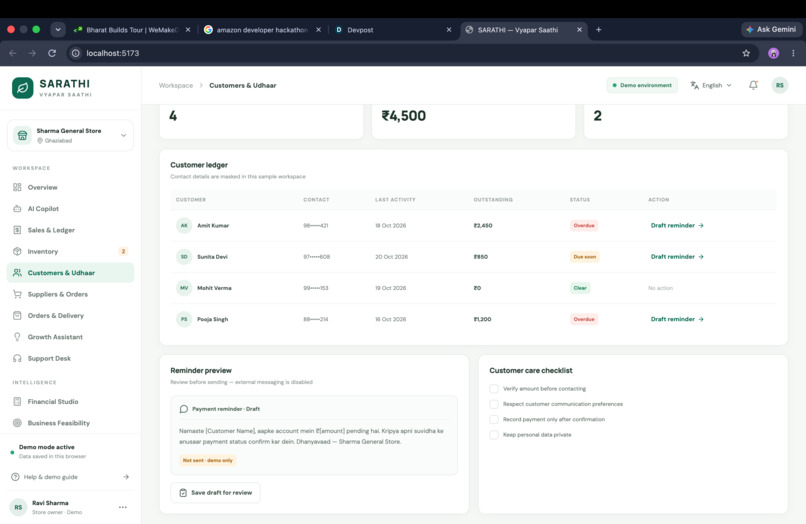Click the localhost:5173 address bar

pos(406,53)
